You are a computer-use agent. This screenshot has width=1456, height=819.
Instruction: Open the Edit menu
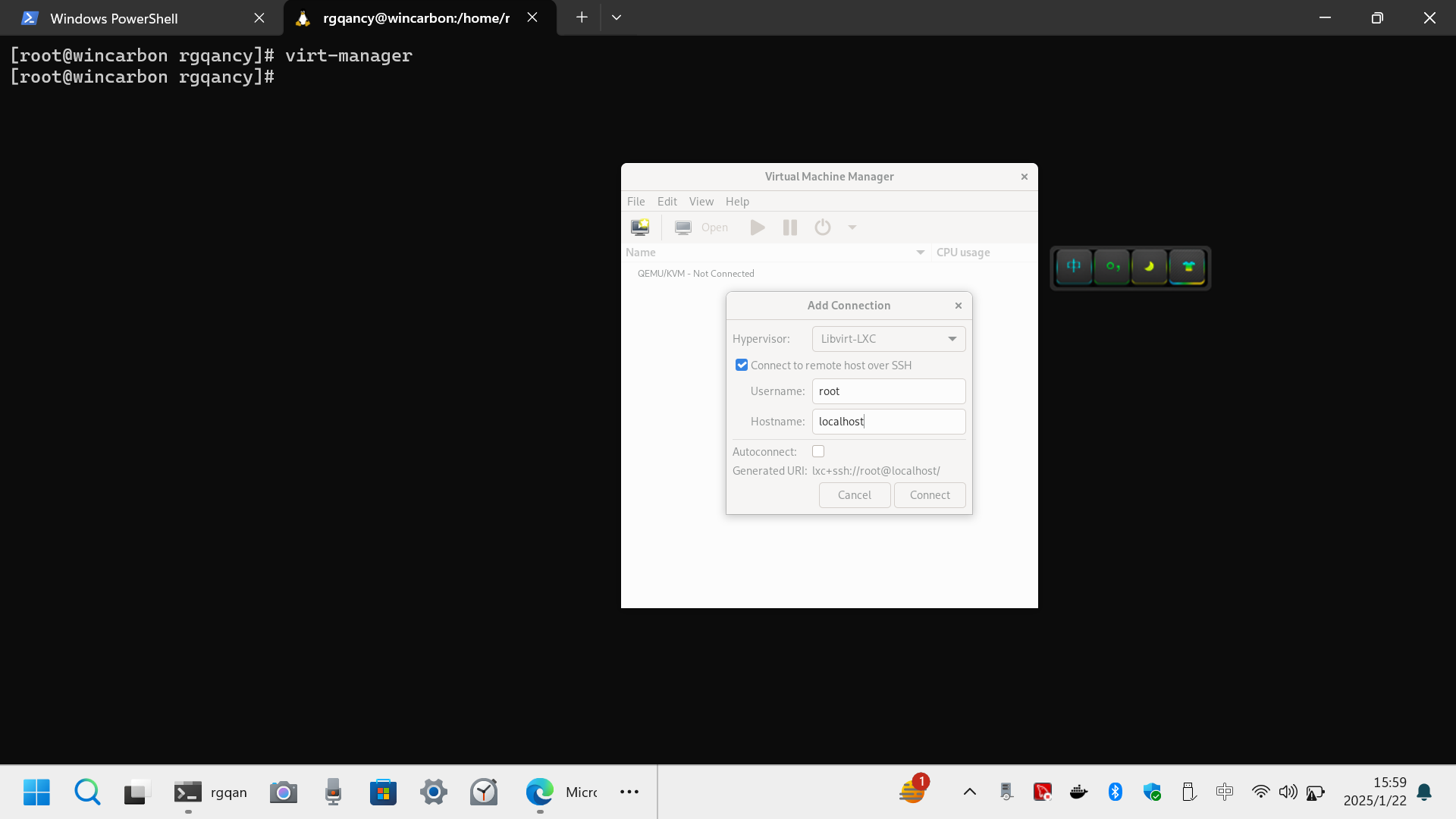coord(667,201)
